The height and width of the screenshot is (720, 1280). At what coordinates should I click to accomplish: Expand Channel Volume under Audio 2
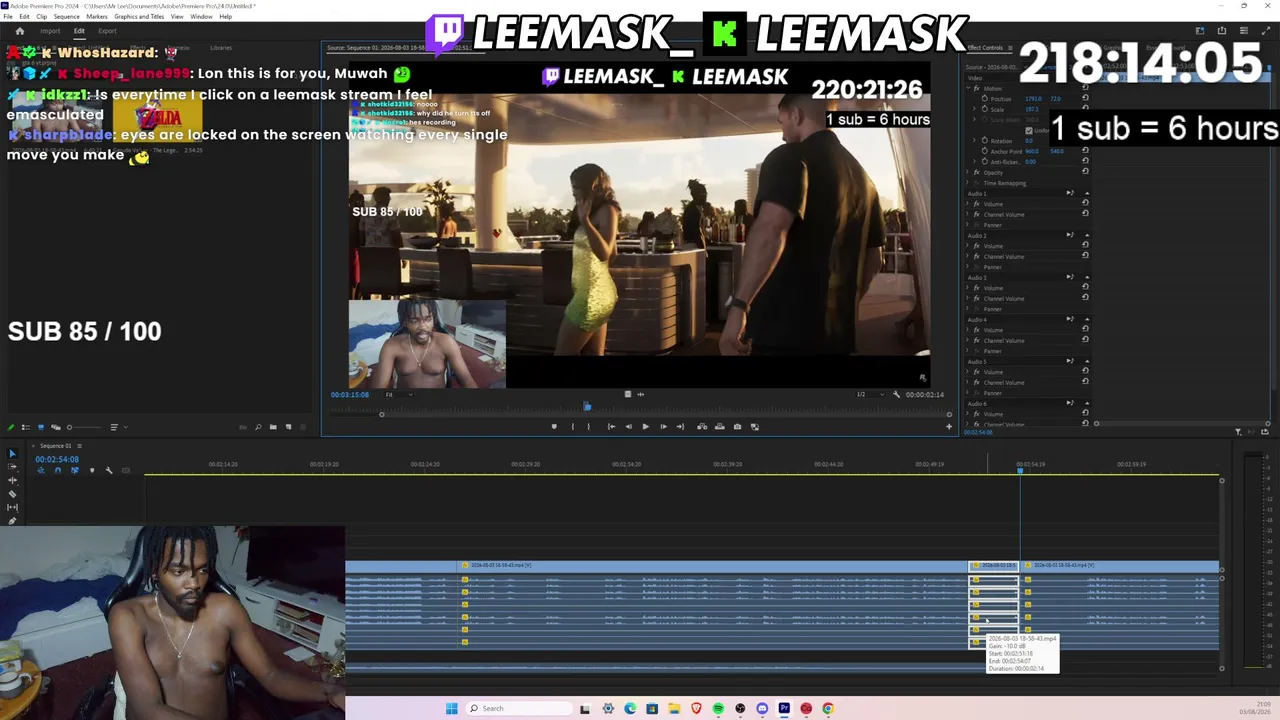pyautogui.click(x=968, y=257)
